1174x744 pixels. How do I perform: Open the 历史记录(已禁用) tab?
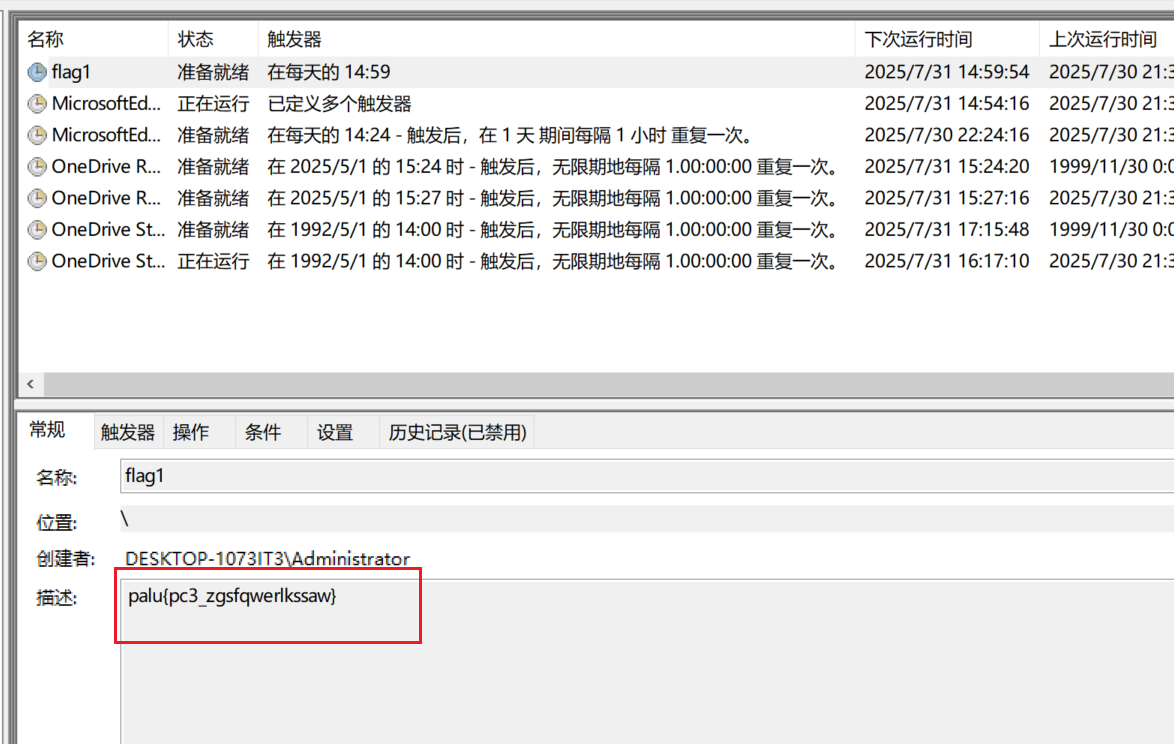click(457, 432)
